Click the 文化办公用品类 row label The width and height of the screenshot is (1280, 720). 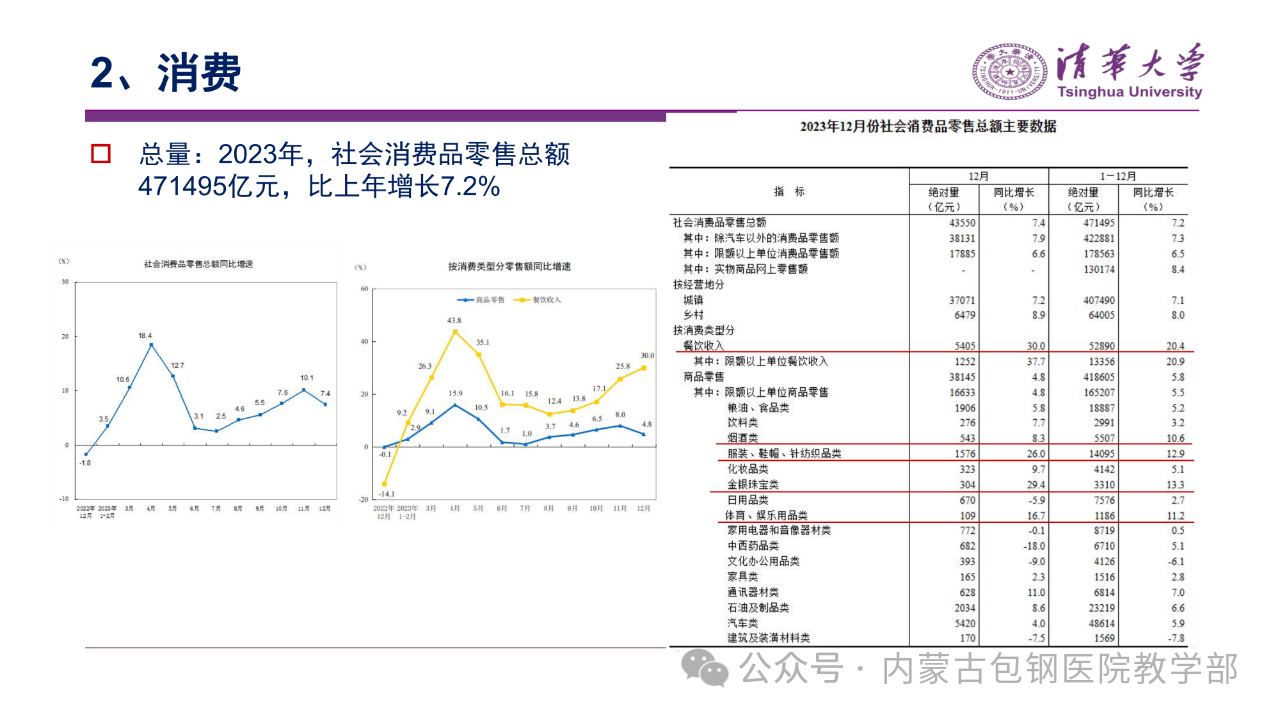click(764, 561)
